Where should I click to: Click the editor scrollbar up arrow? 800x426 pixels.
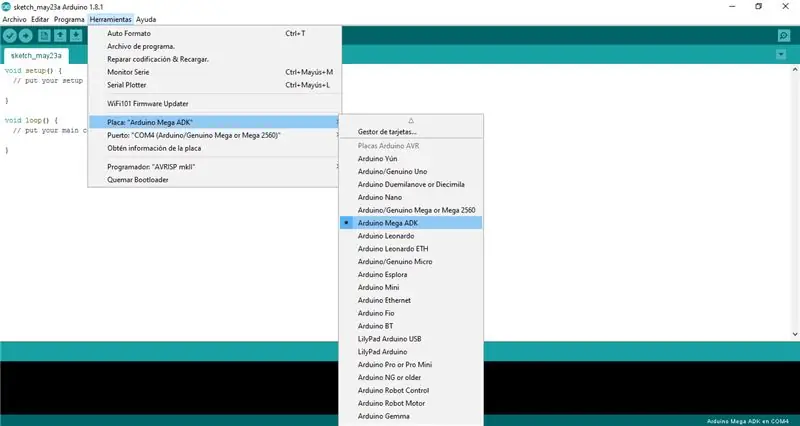795,69
